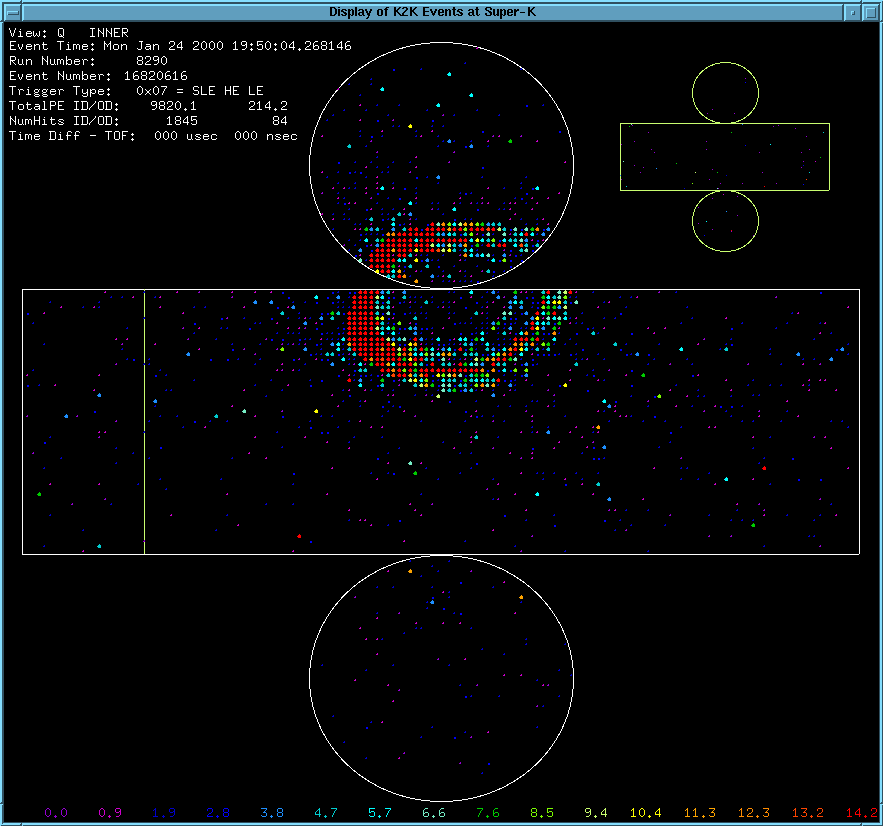The height and width of the screenshot is (826, 883).
Task: Click the 'Time Diff - TOF' line
Action: (153, 136)
